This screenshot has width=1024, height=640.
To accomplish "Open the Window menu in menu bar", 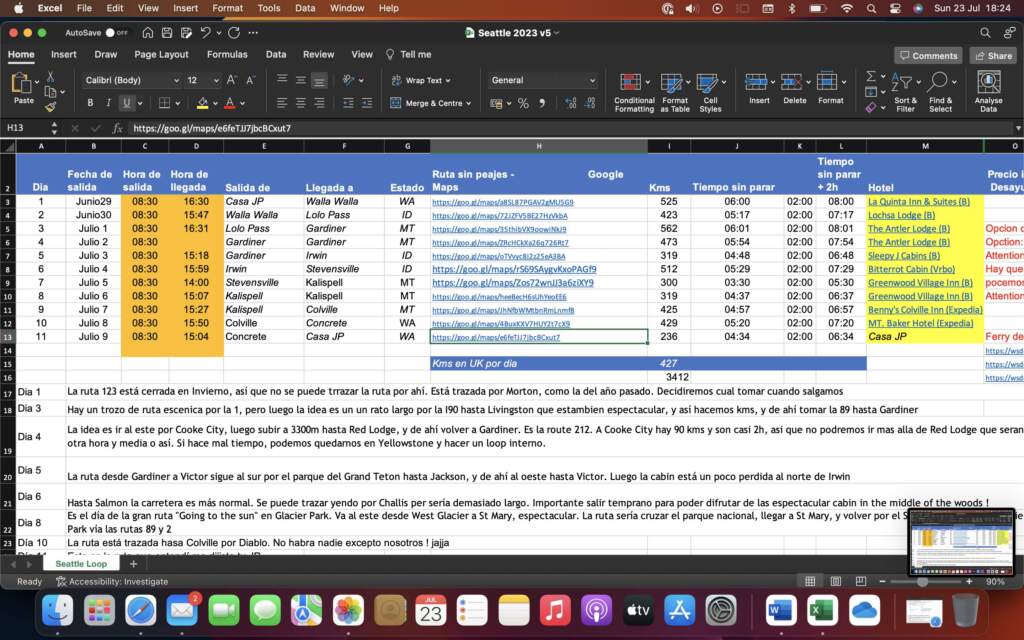I will [347, 8].
